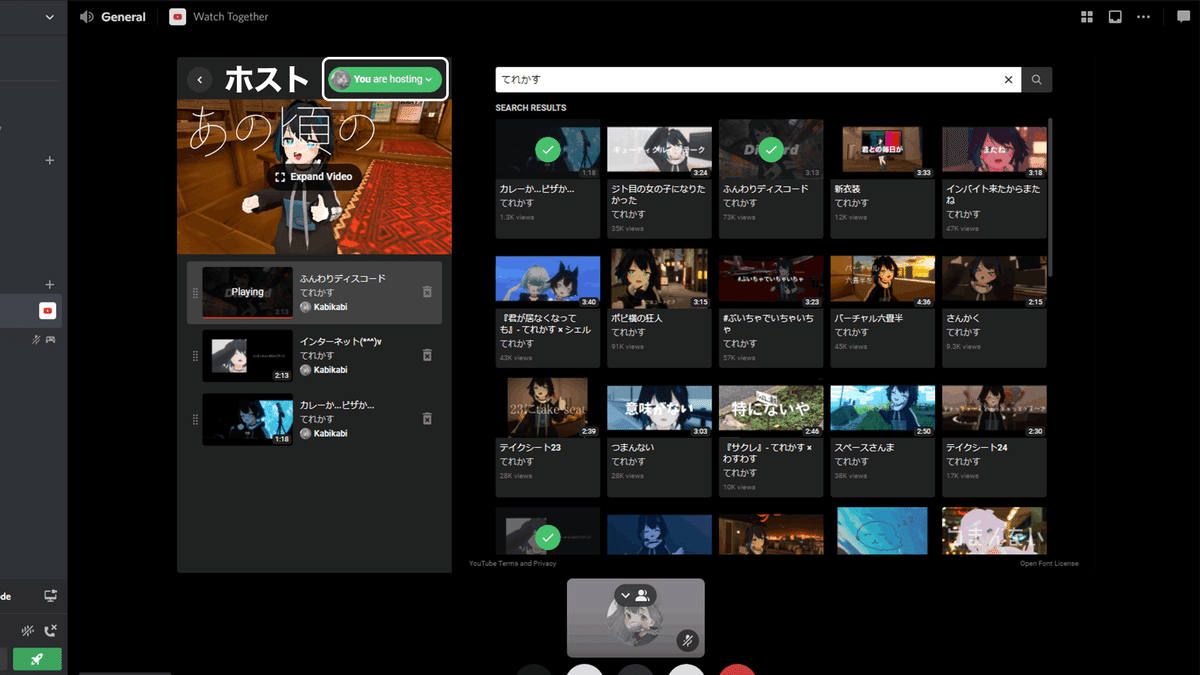This screenshot has width=1200, height=675.
Task: Click the back arrow beside the video player
Action: click(200, 79)
